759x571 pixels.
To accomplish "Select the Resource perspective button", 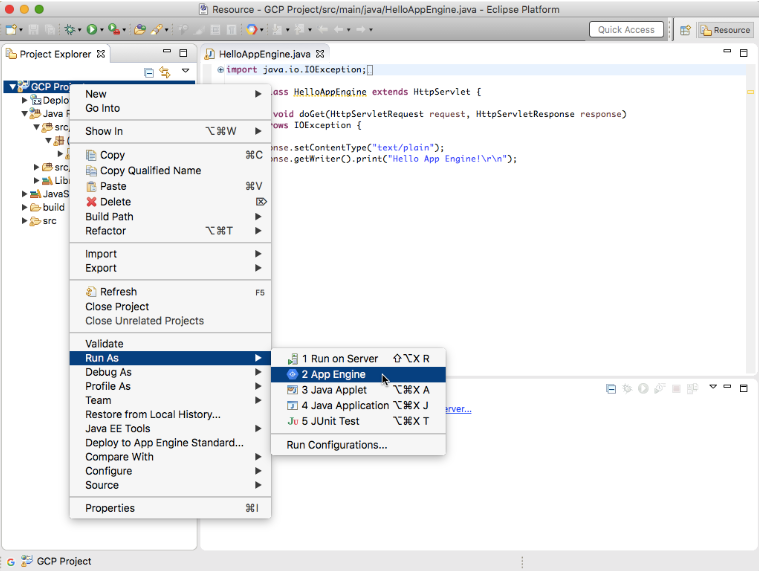I will click(x=725, y=30).
